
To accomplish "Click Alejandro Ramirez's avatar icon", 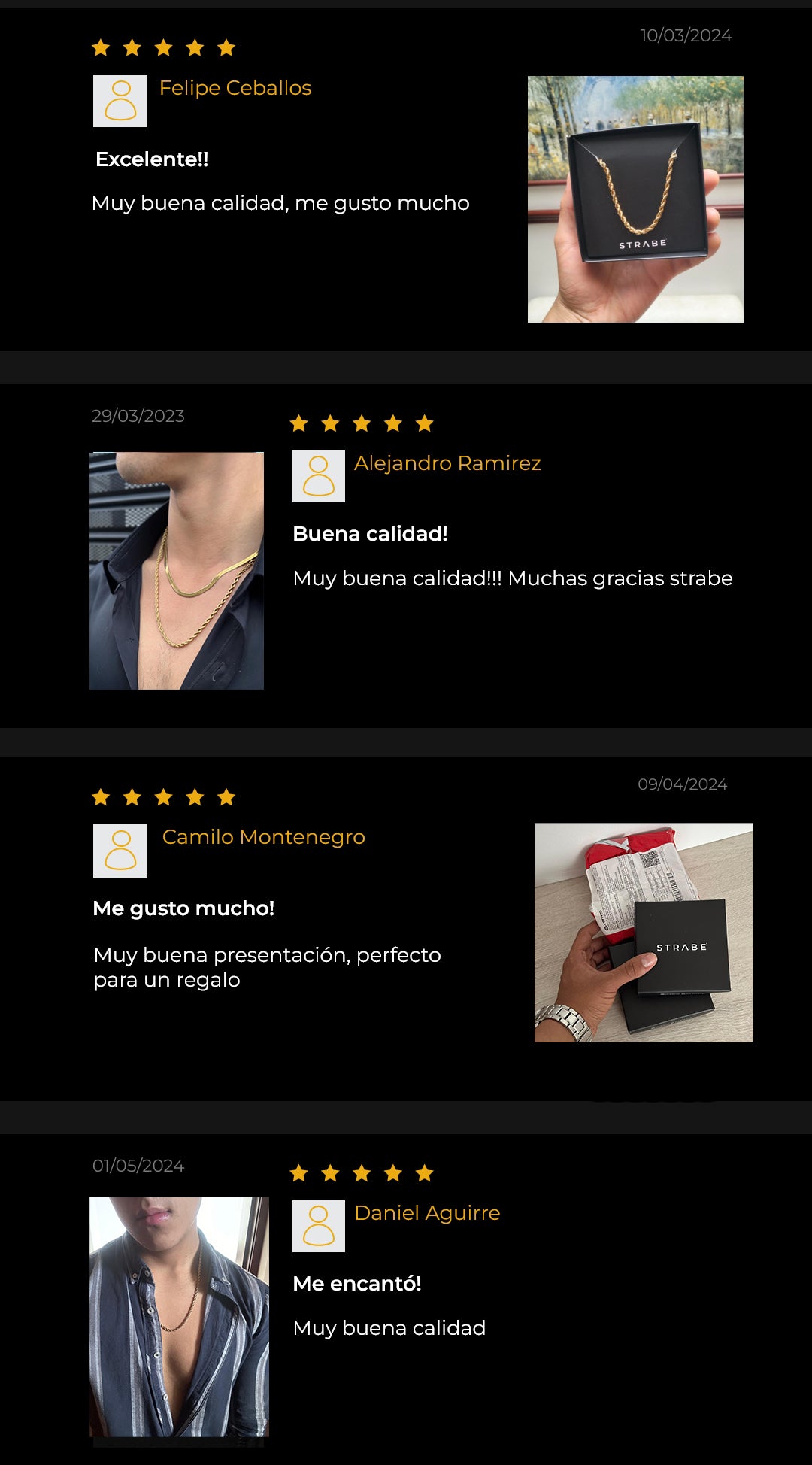I will (x=319, y=476).
